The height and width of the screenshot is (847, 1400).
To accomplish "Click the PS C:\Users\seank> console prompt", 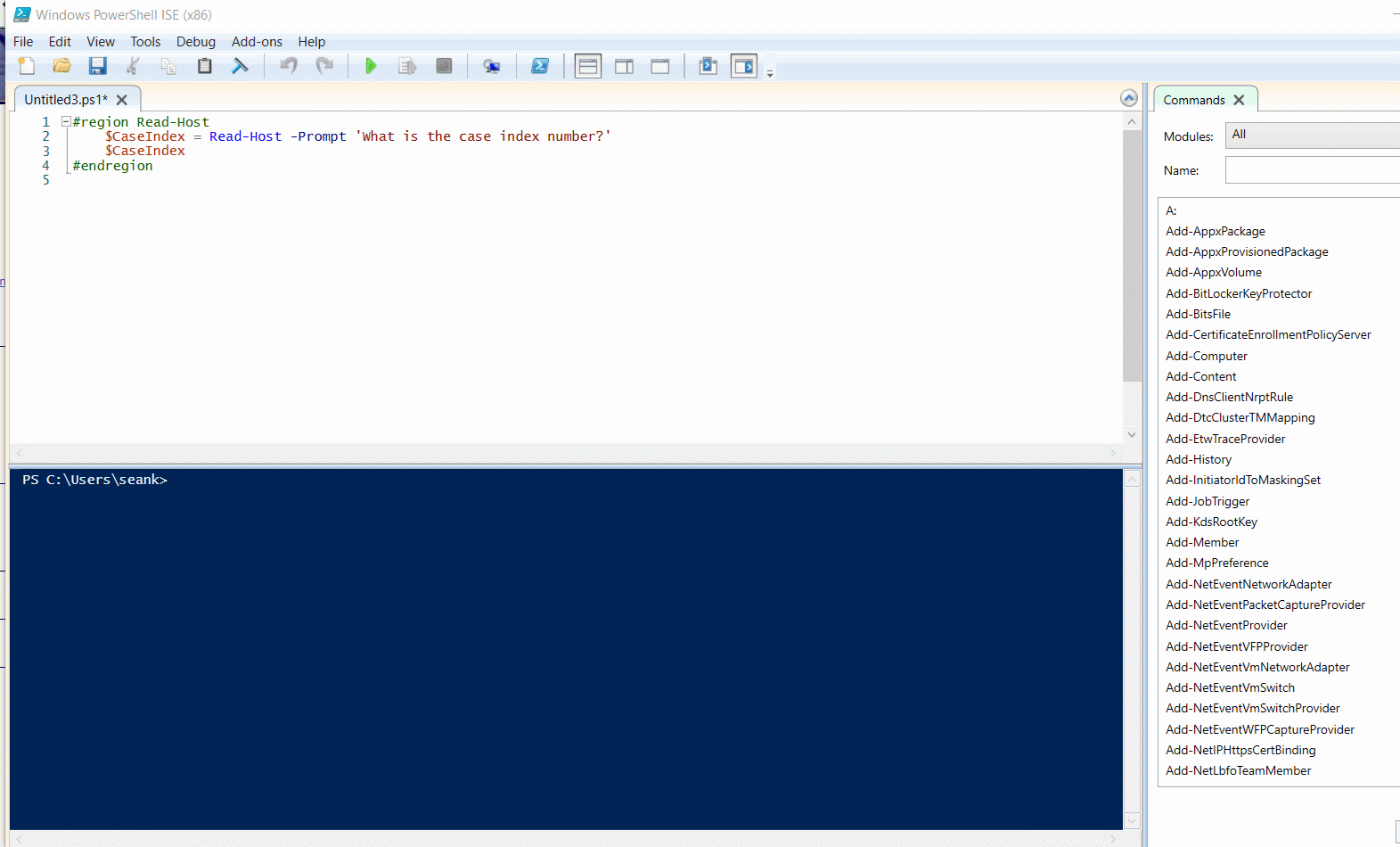I will 95,480.
